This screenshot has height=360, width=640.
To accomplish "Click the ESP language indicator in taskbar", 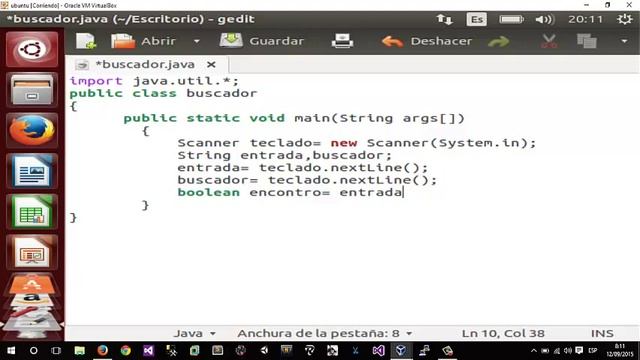I will [x=593, y=351].
